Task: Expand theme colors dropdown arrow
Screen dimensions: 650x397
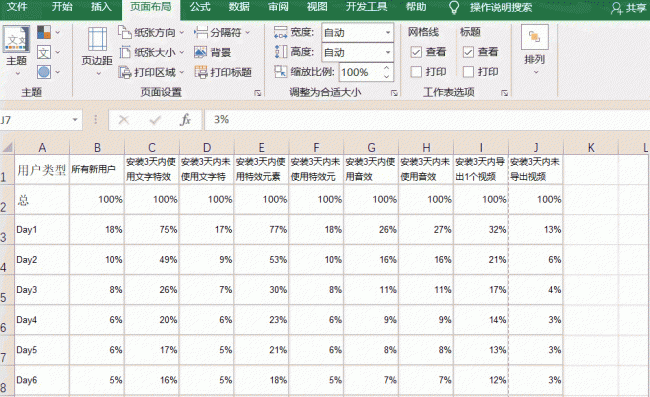Action: point(58,32)
